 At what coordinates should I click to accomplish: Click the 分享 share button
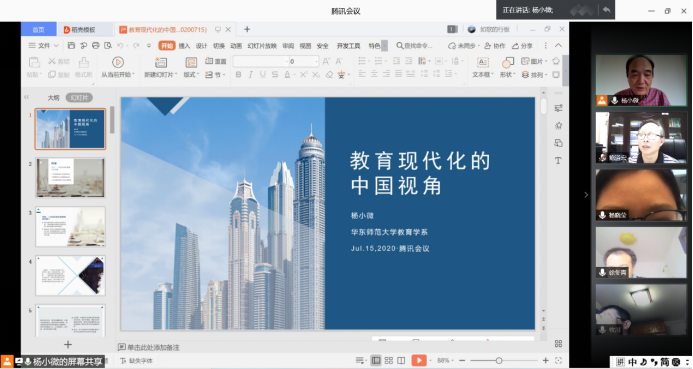click(x=522, y=46)
